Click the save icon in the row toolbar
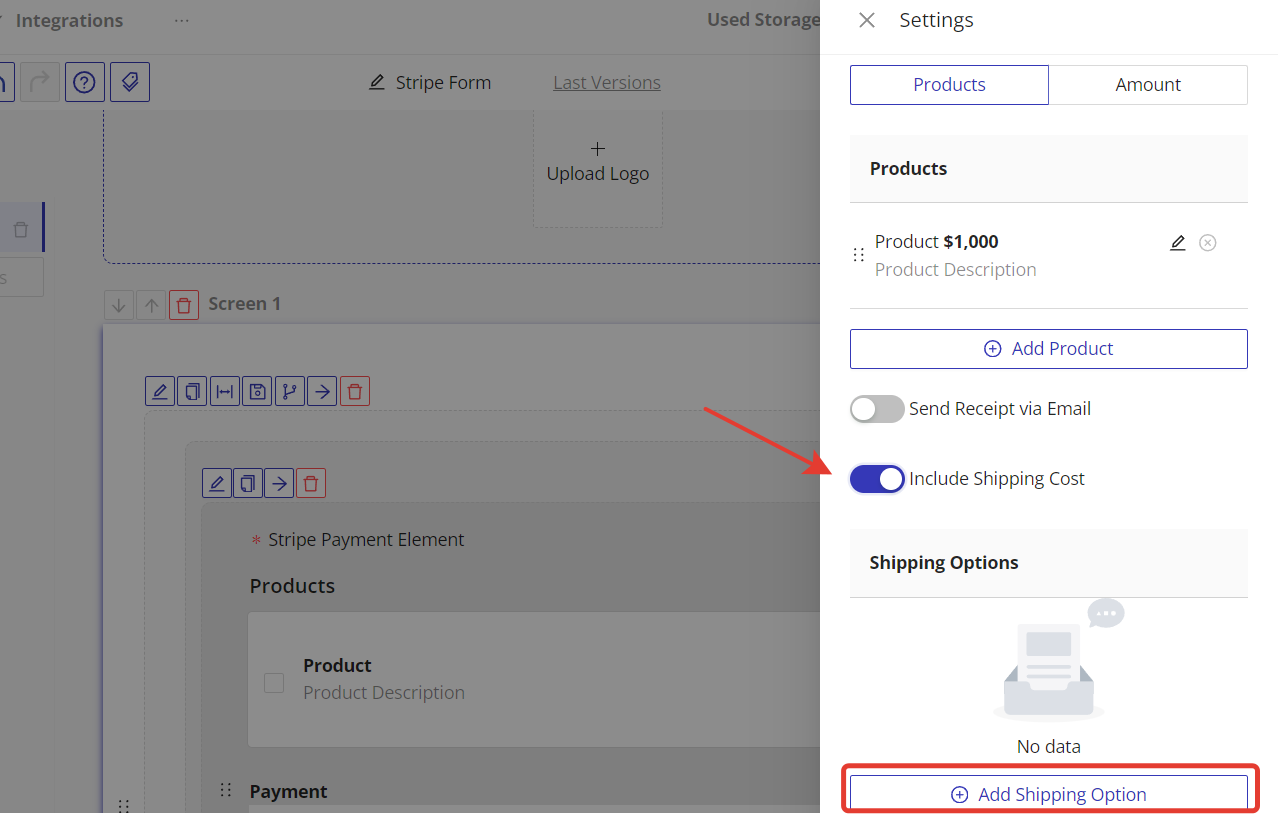1278x814 pixels. pos(257,391)
